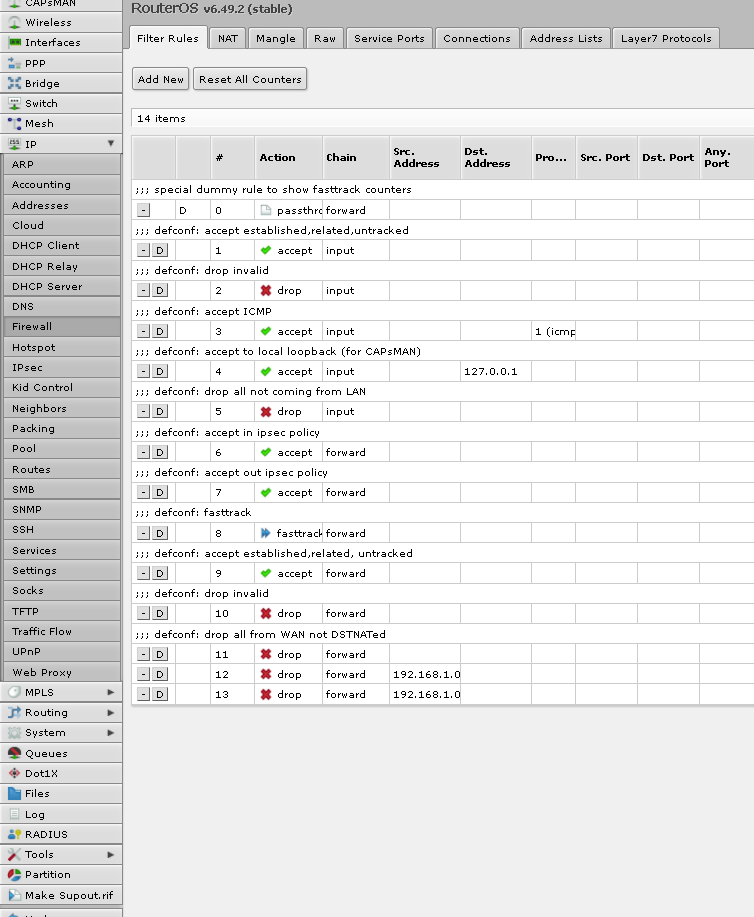The width and height of the screenshot is (754, 917).
Task: Open Dot1X icon entry
Action: (x=14, y=773)
